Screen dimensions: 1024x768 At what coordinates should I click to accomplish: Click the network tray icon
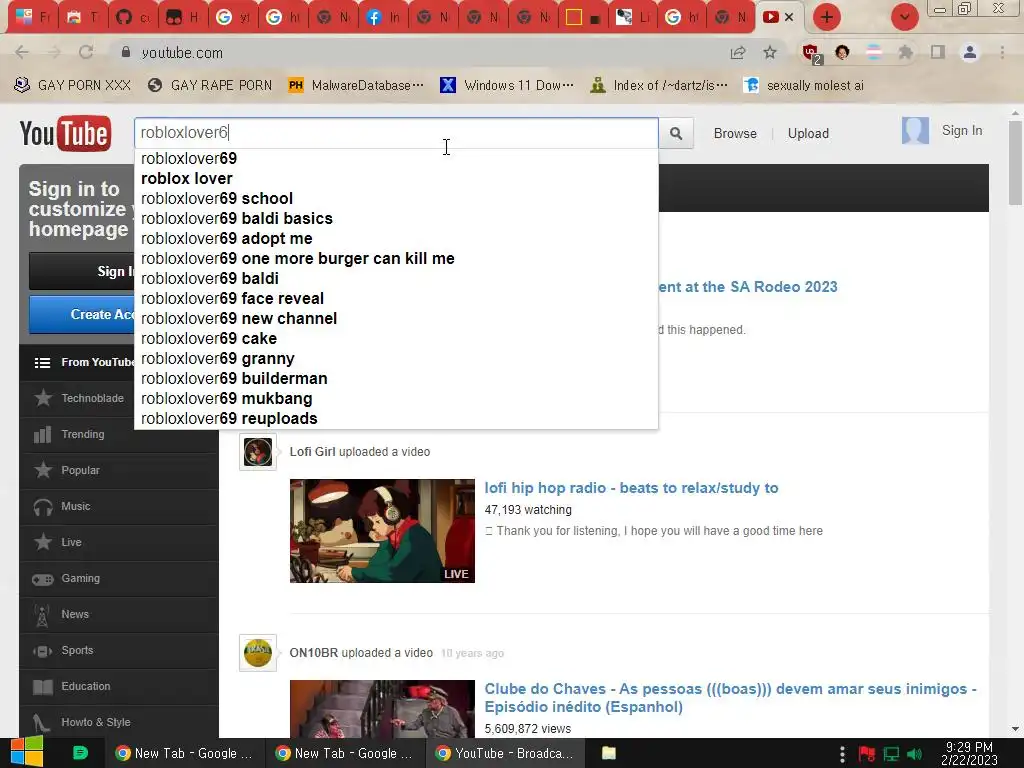tap(891, 754)
